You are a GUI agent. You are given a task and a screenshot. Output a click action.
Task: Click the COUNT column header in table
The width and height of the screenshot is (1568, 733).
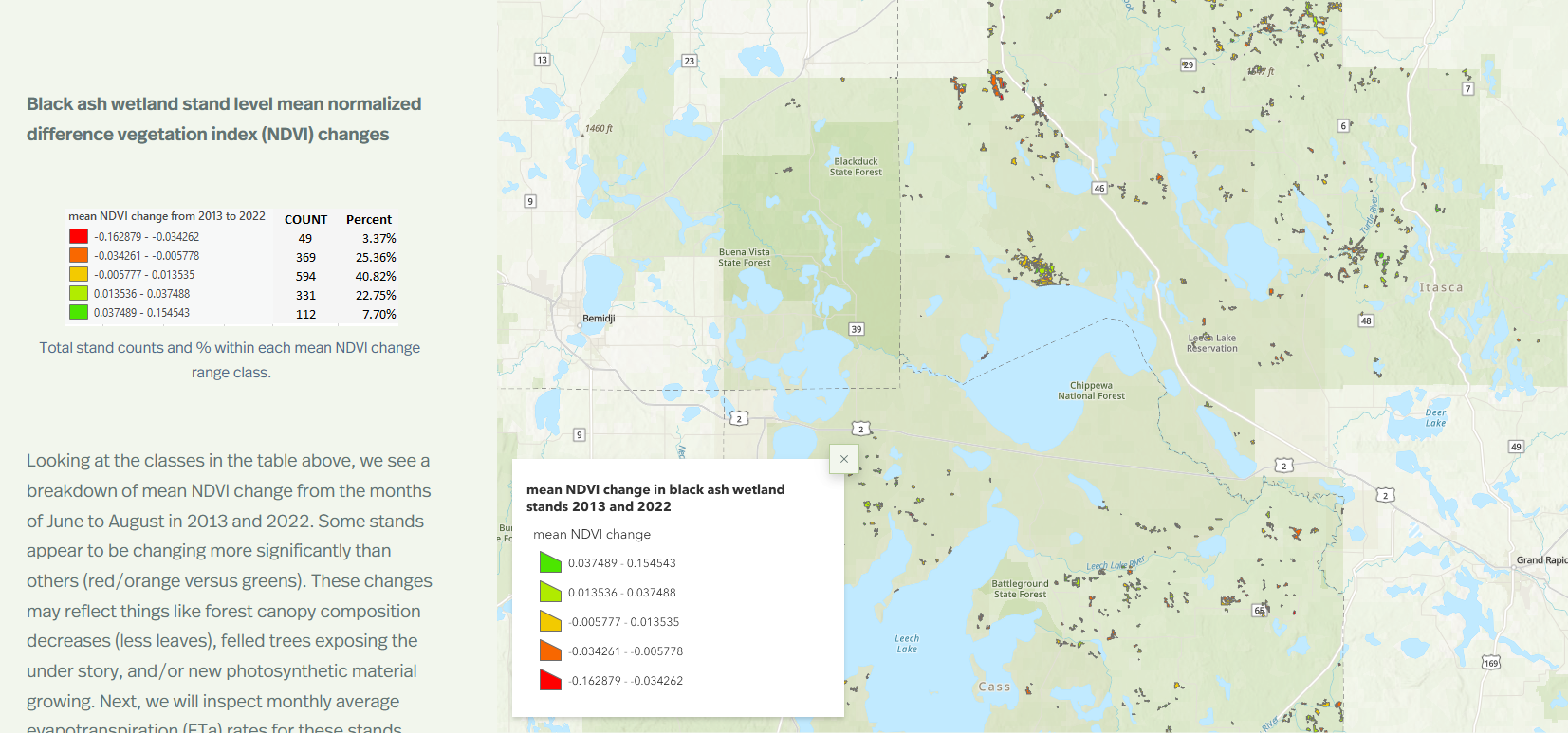pos(305,219)
